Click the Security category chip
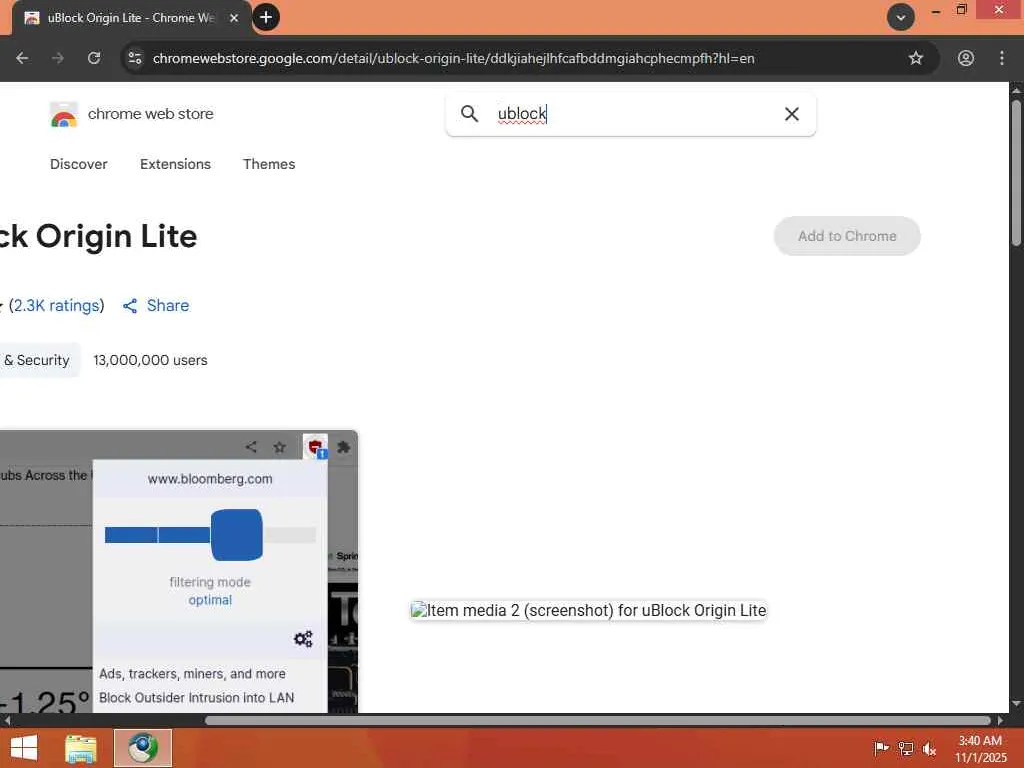The image size is (1024, 768). [x=39, y=360]
